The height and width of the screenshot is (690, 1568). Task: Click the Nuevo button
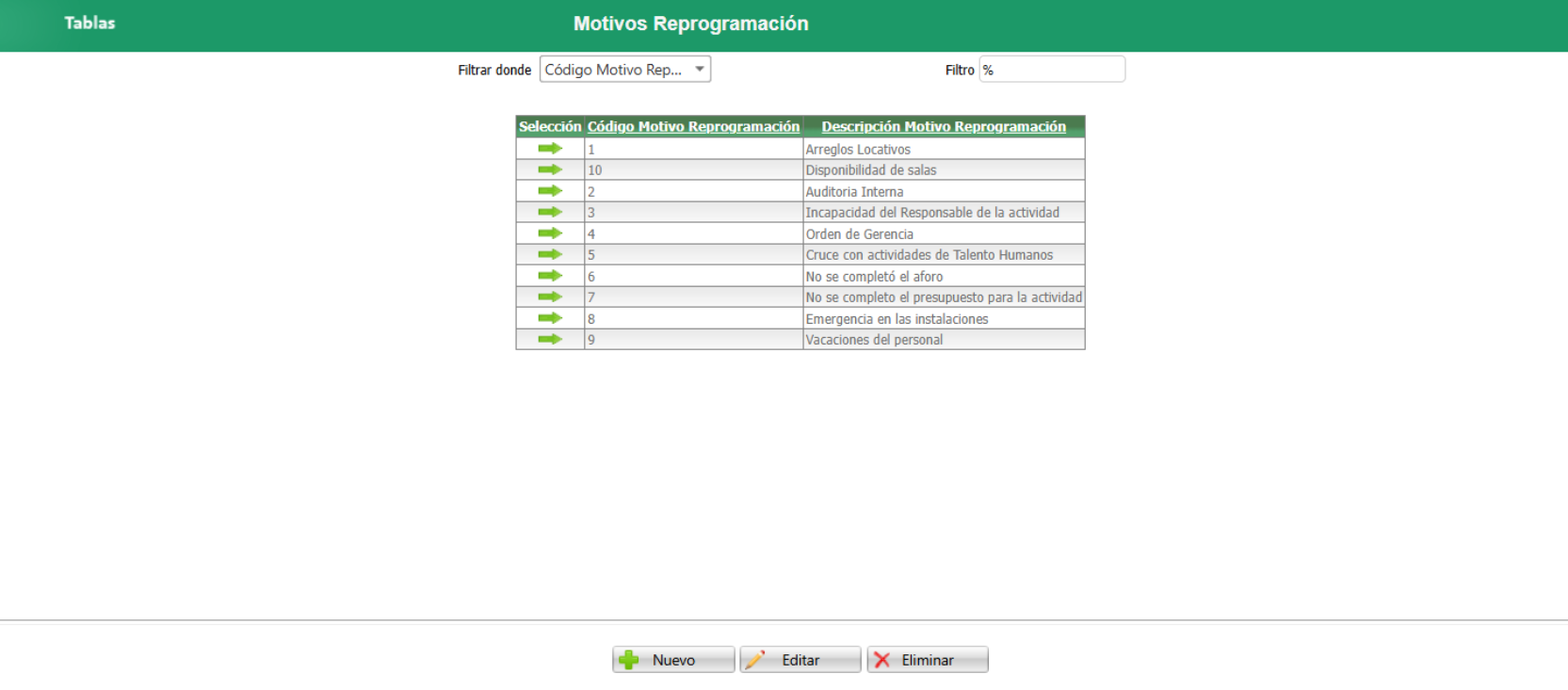pyautogui.click(x=673, y=660)
